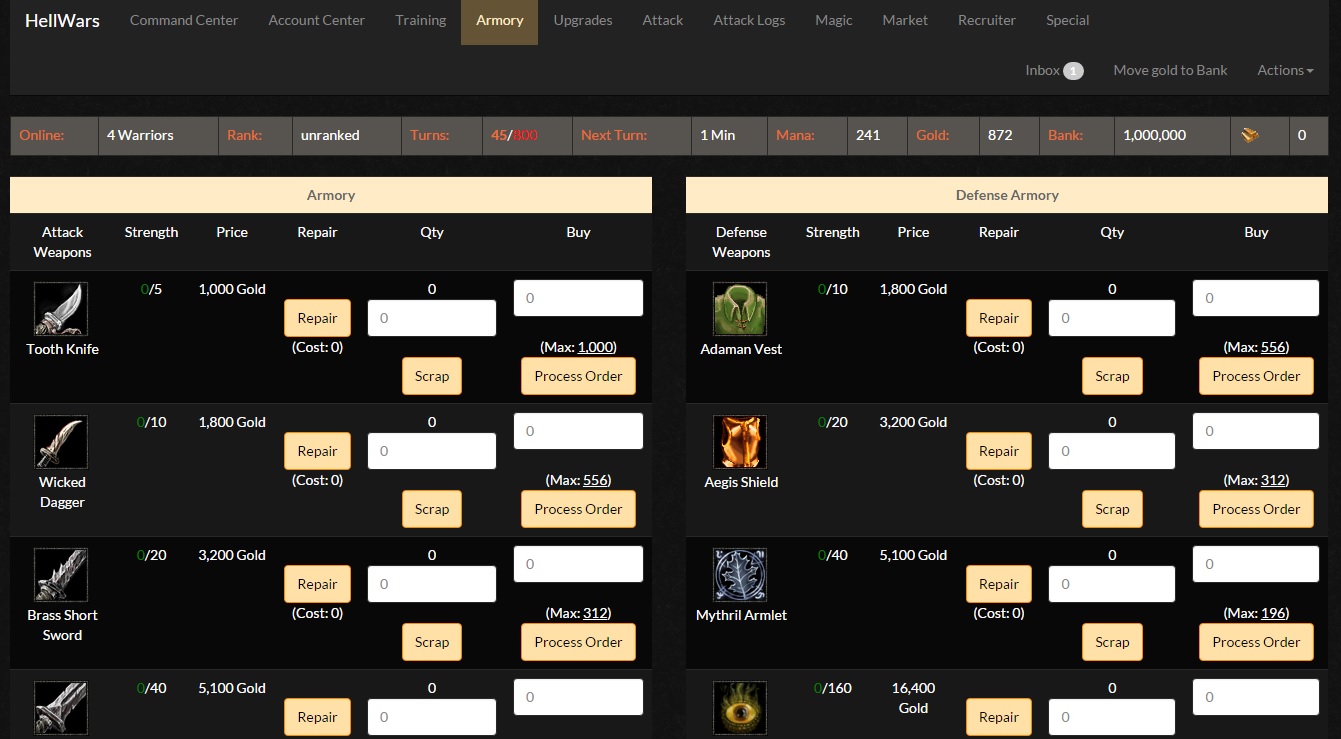Click the Aegis Shield icon
1341x739 pixels.
click(x=740, y=441)
